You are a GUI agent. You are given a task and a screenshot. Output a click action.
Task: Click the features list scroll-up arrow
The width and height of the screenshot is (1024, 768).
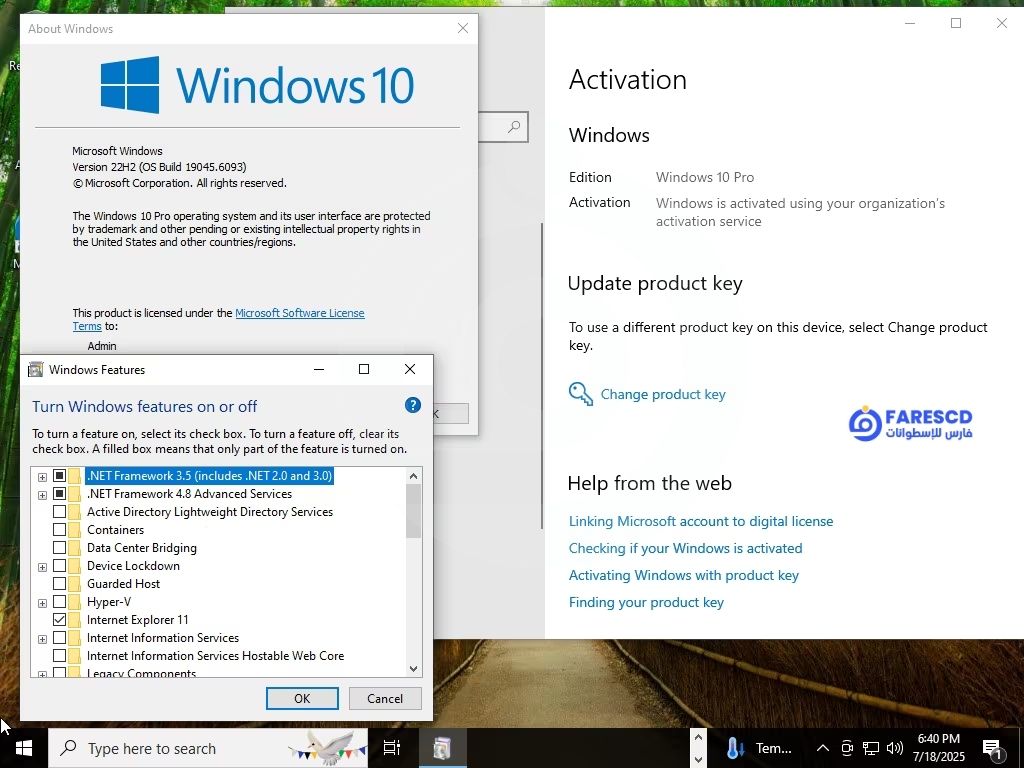pos(413,476)
